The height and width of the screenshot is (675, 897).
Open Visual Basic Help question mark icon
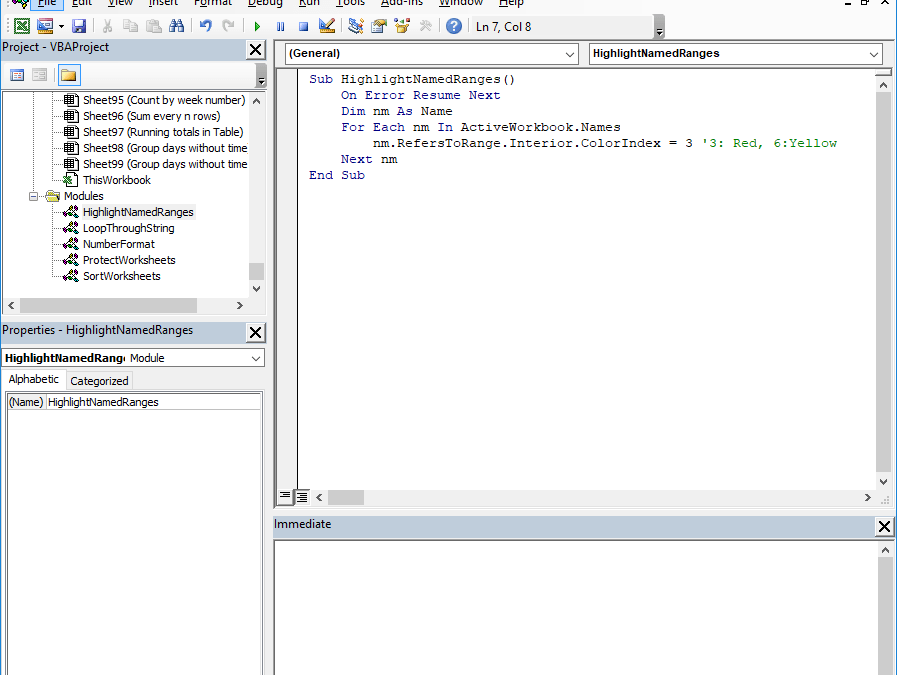pyautogui.click(x=454, y=26)
